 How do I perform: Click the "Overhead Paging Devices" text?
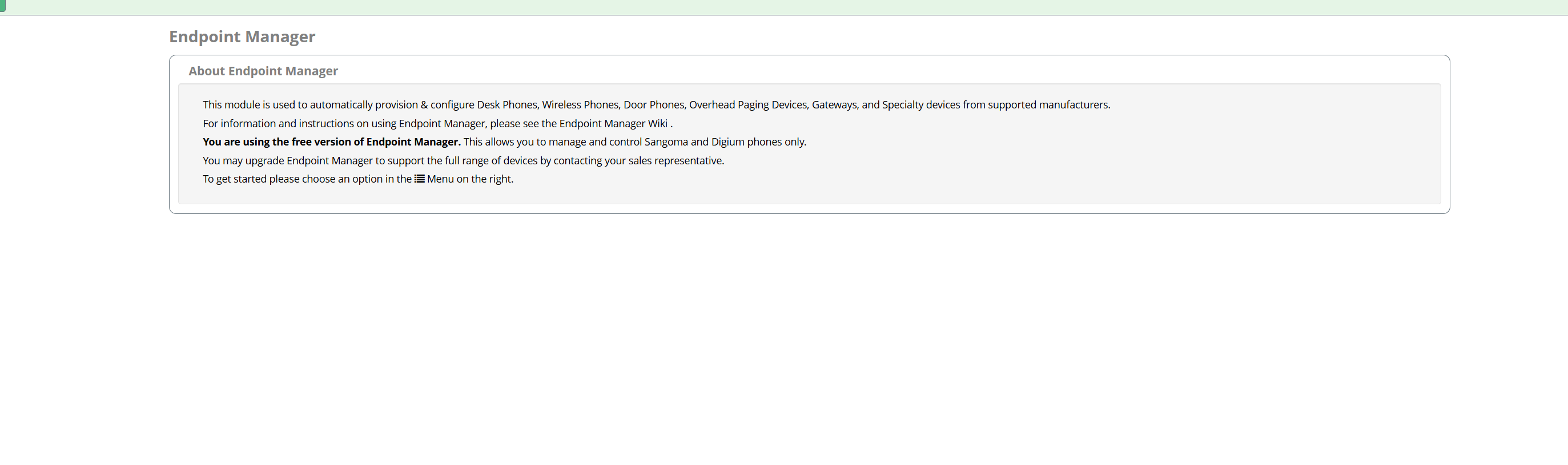coord(747,104)
